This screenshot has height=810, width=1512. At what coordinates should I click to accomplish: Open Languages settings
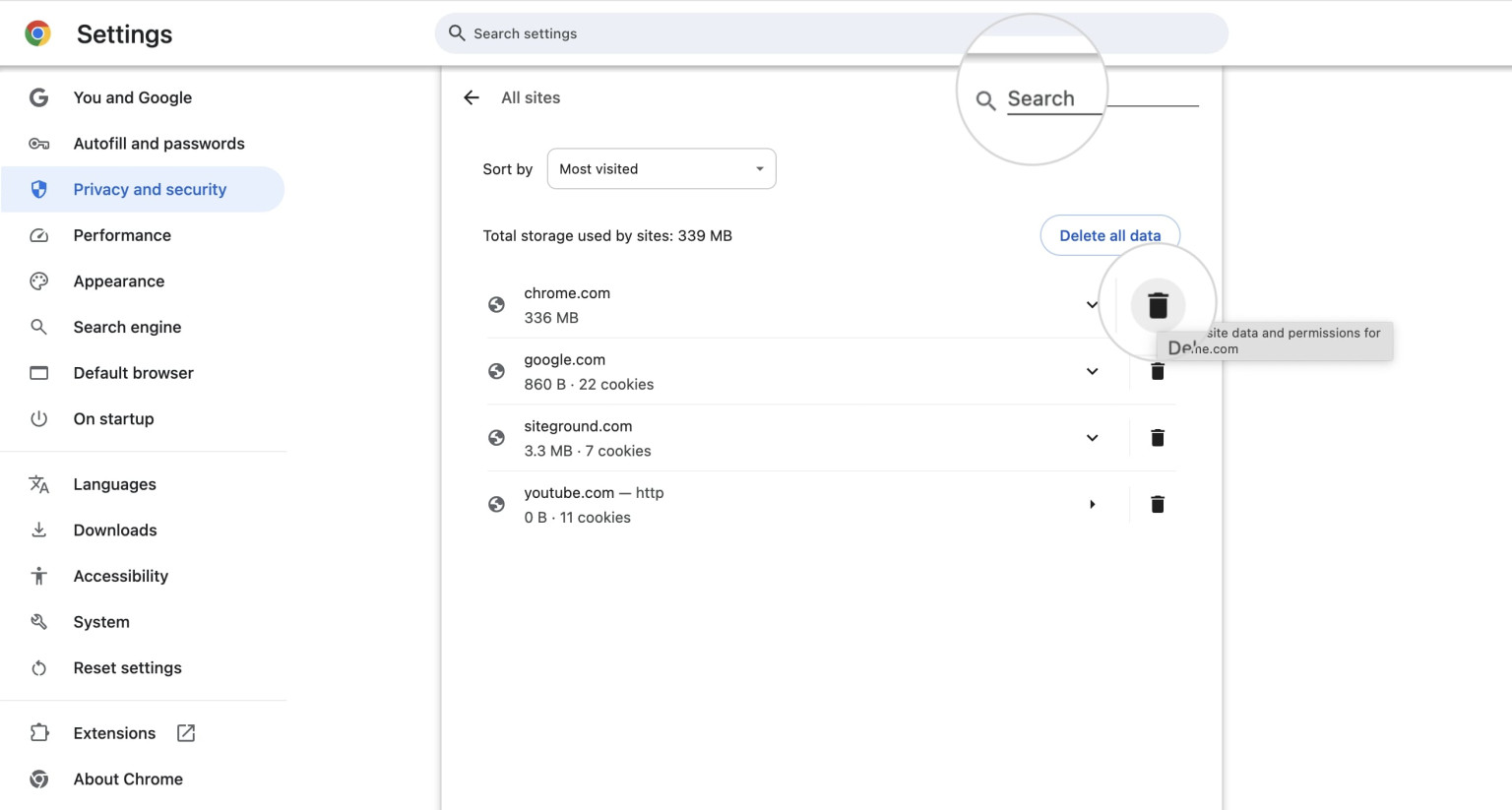click(x=115, y=484)
